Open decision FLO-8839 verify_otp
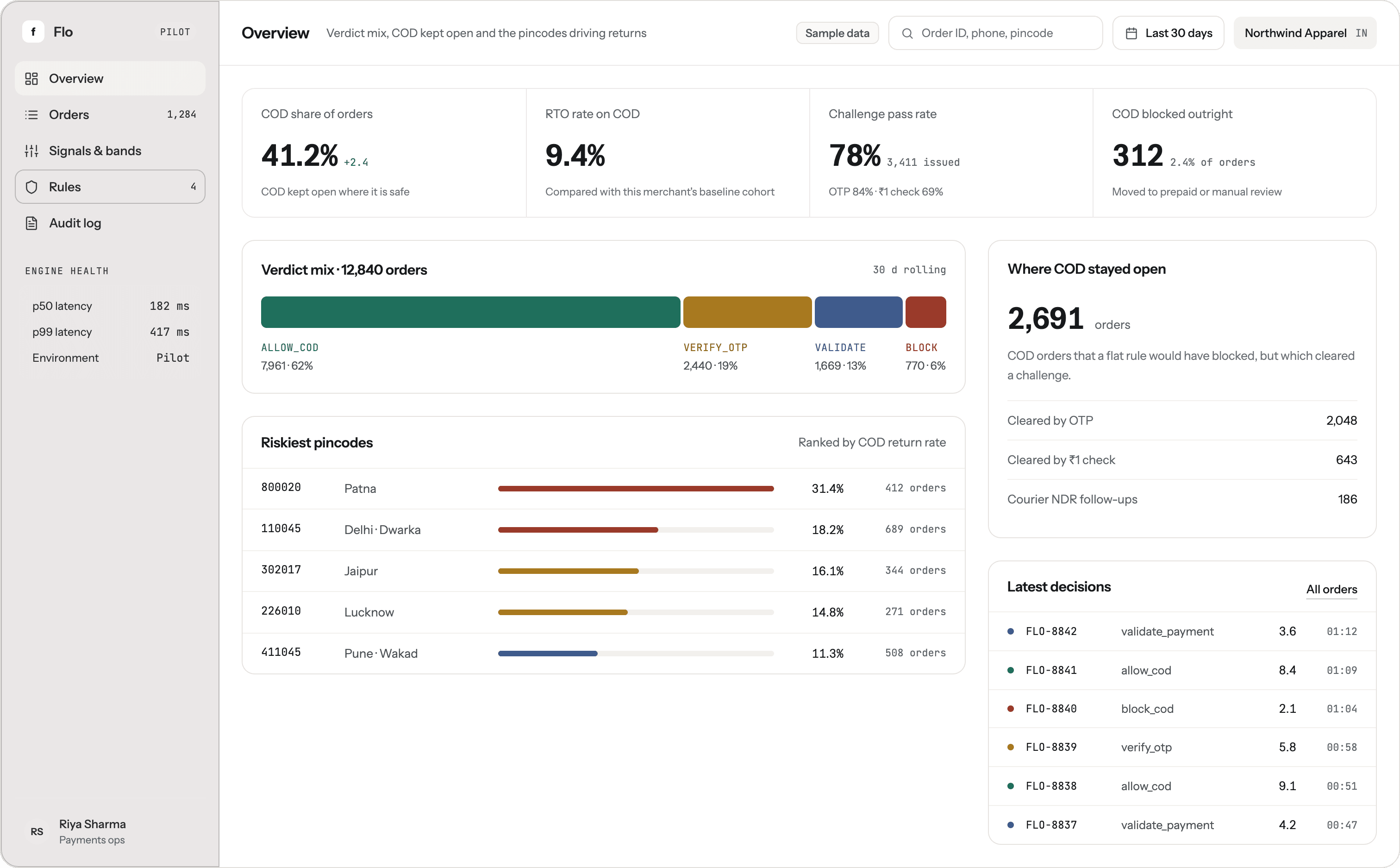1400x868 pixels. [x=1182, y=747]
